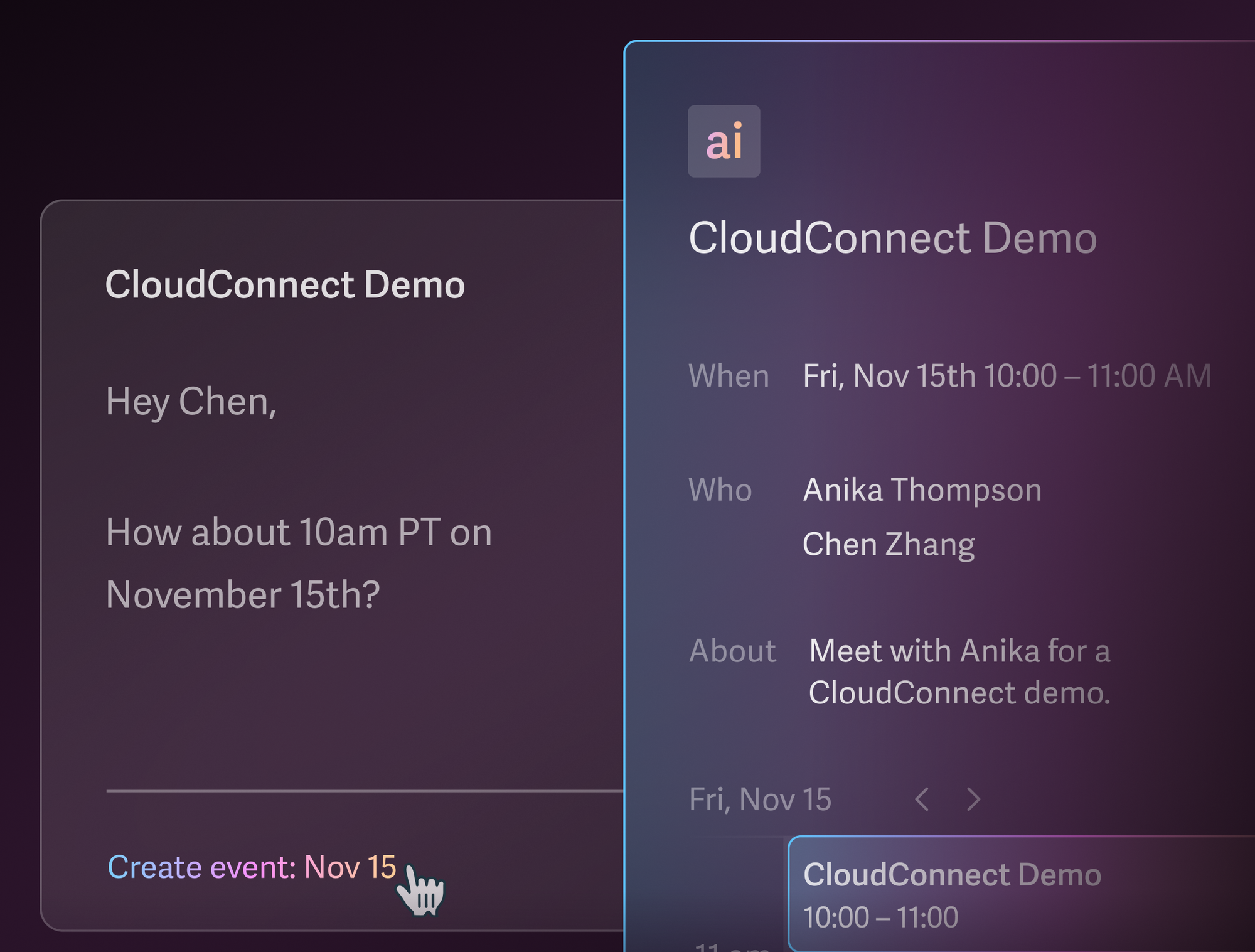Click the ai logo icon
Screen dimensions: 1255x952
(x=724, y=141)
